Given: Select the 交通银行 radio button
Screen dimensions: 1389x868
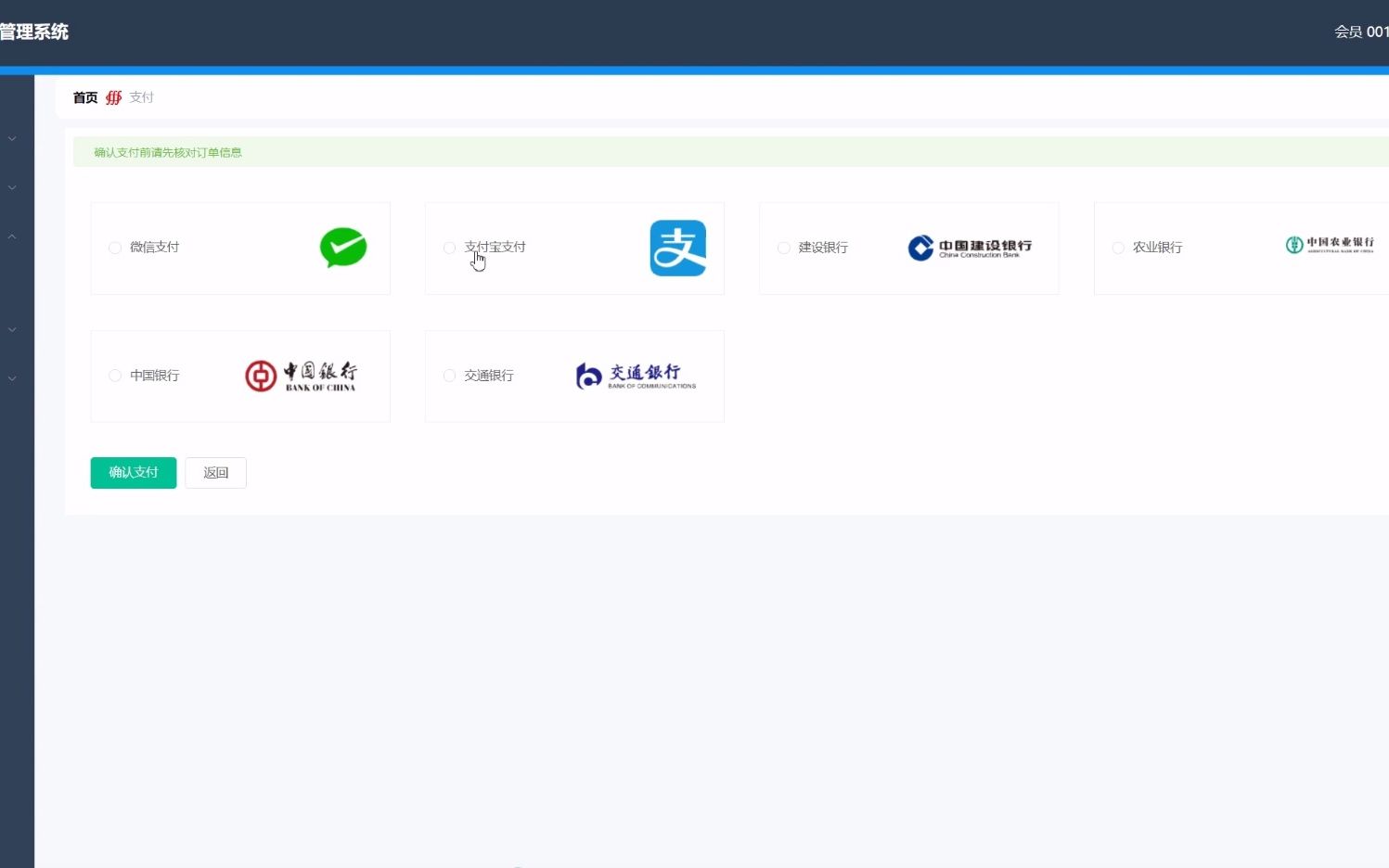Looking at the screenshot, I should [449, 376].
